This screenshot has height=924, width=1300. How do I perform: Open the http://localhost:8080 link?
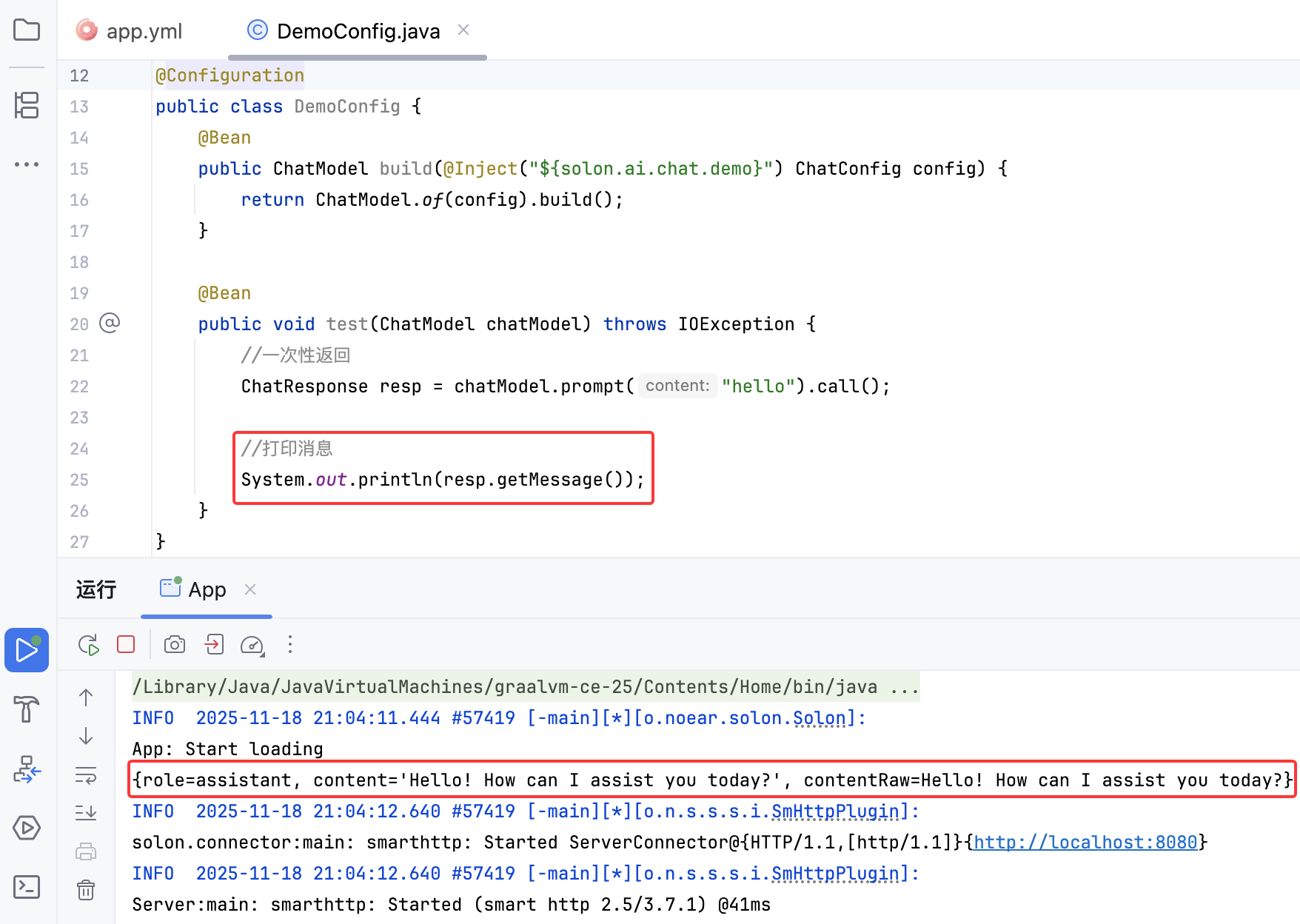(x=1085, y=843)
